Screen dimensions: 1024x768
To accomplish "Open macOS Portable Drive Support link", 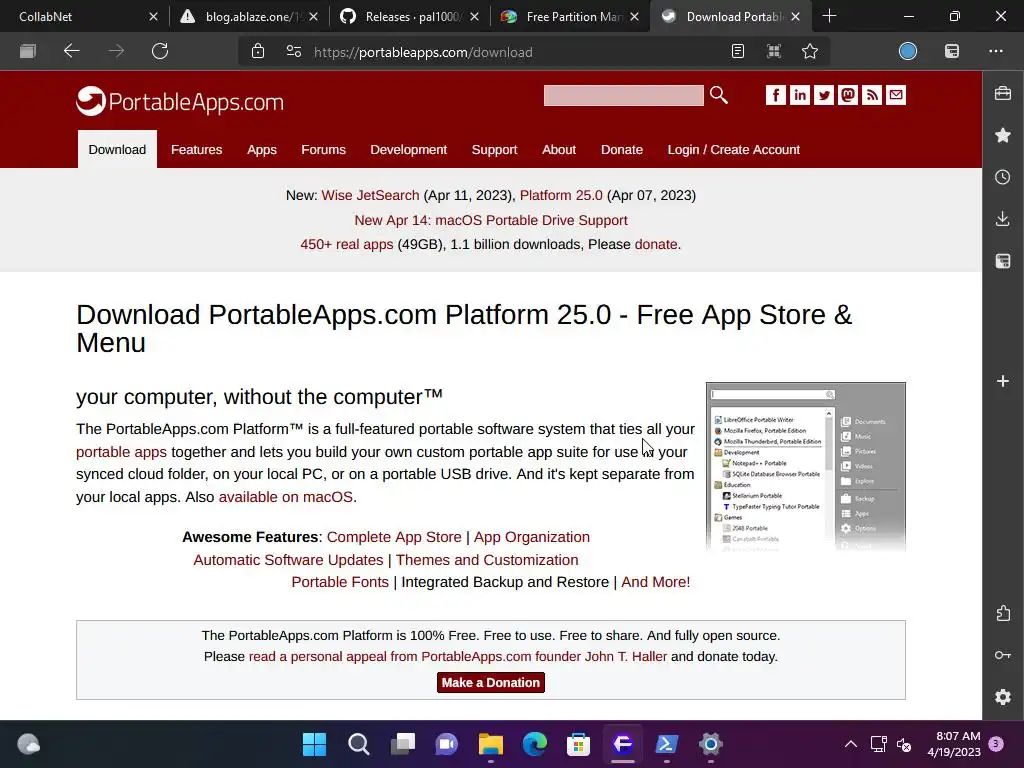I will [x=490, y=220].
